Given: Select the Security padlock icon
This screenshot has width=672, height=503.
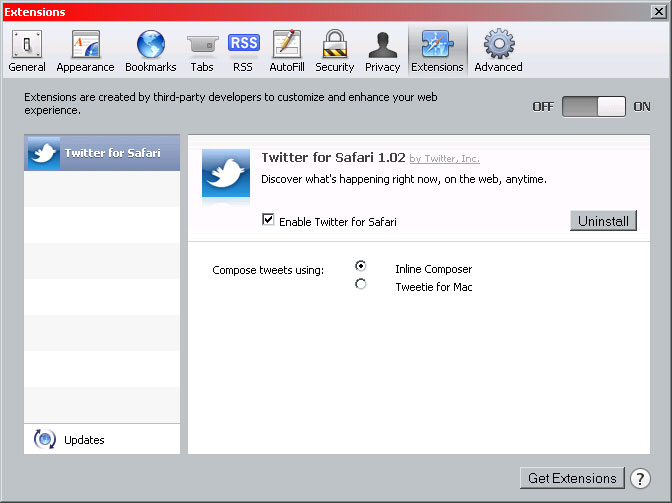Looking at the screenshot, I should (334, 44).
